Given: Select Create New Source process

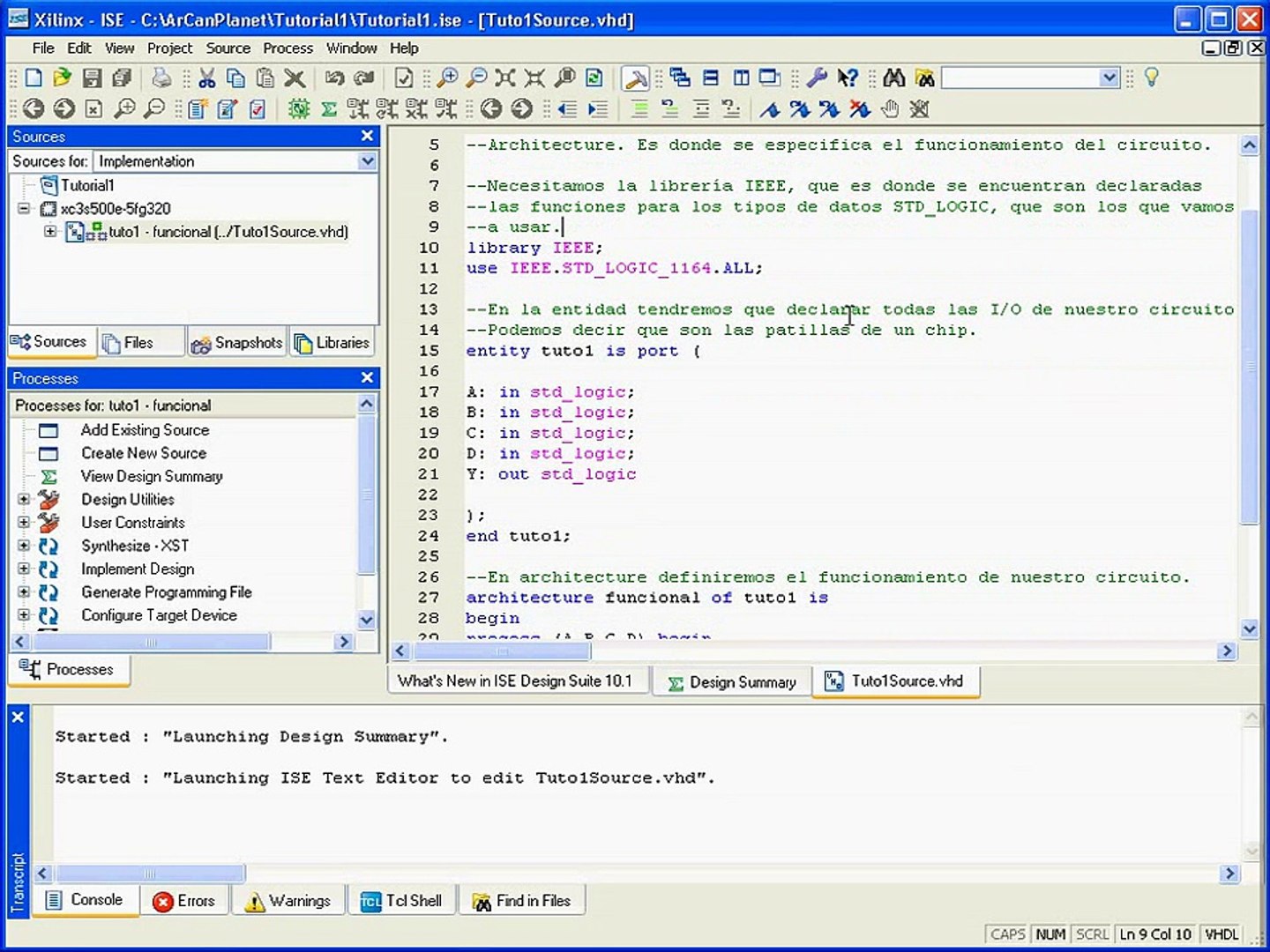Looking at the screenshot, I should tap(144, 453).
